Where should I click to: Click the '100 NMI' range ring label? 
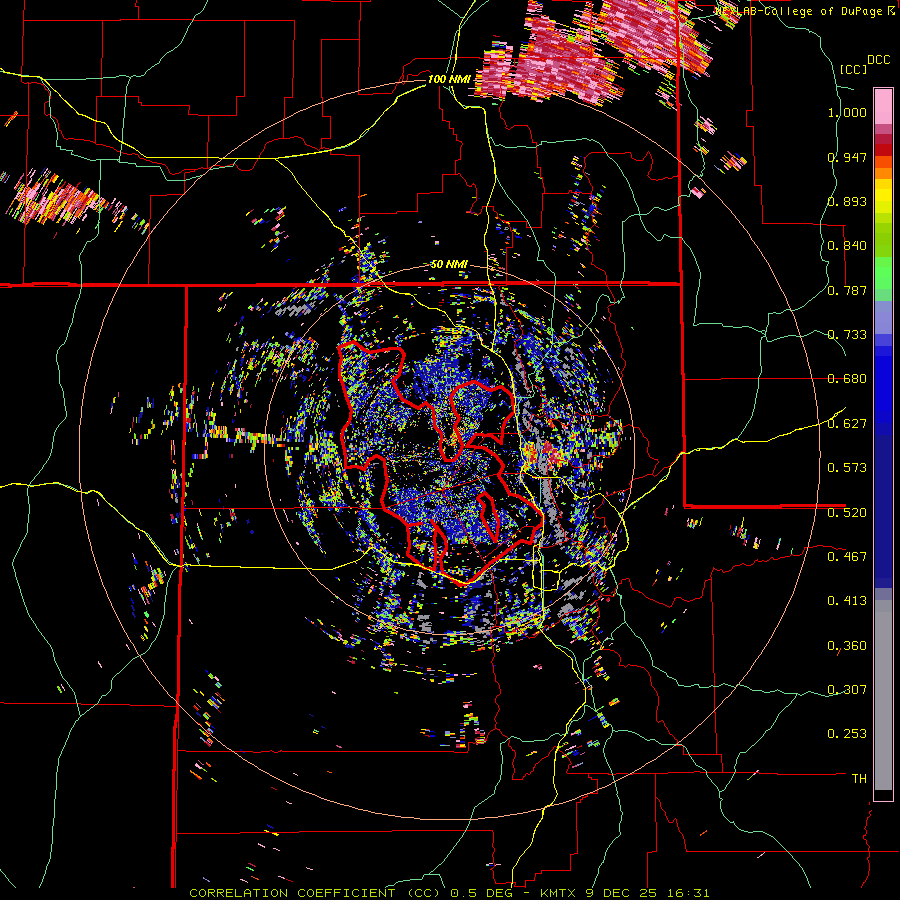click(x=448, y=79)
